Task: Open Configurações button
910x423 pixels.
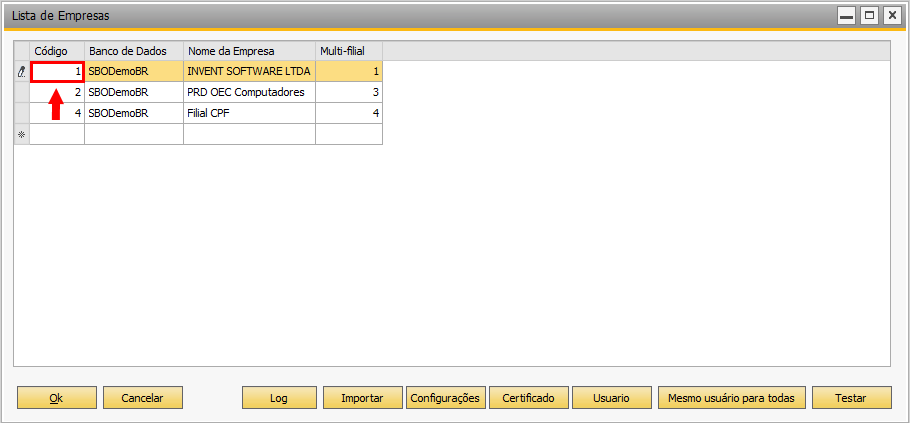Action: [446, 398]
